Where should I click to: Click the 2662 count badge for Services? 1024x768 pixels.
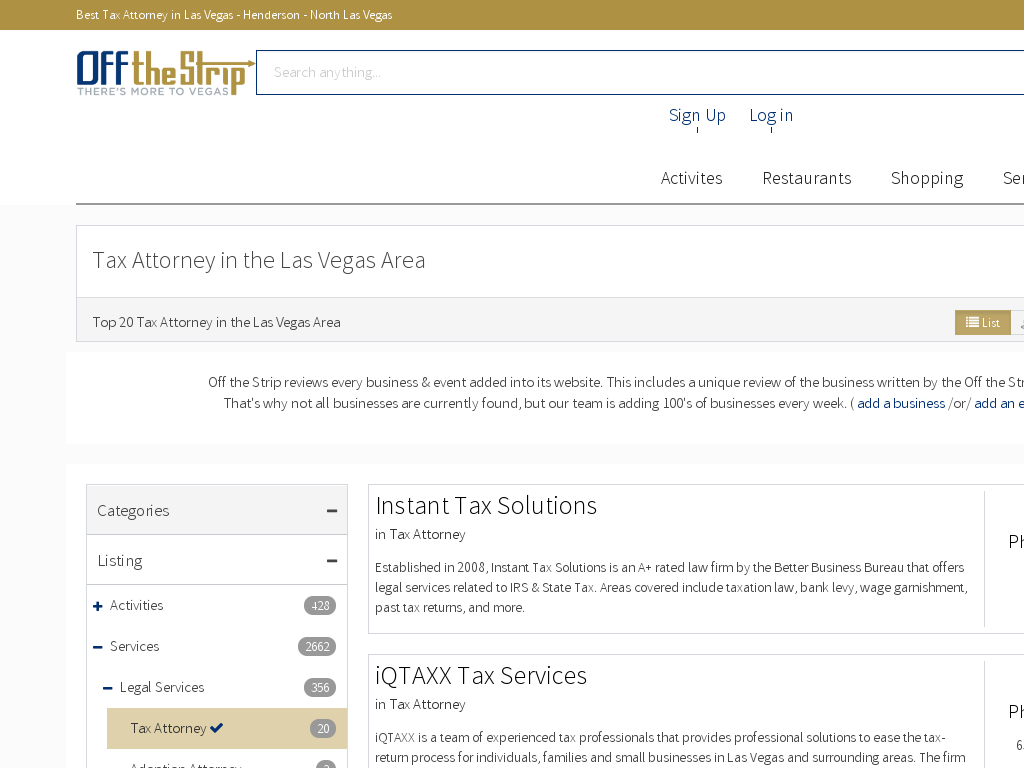[x=317, y=647]
